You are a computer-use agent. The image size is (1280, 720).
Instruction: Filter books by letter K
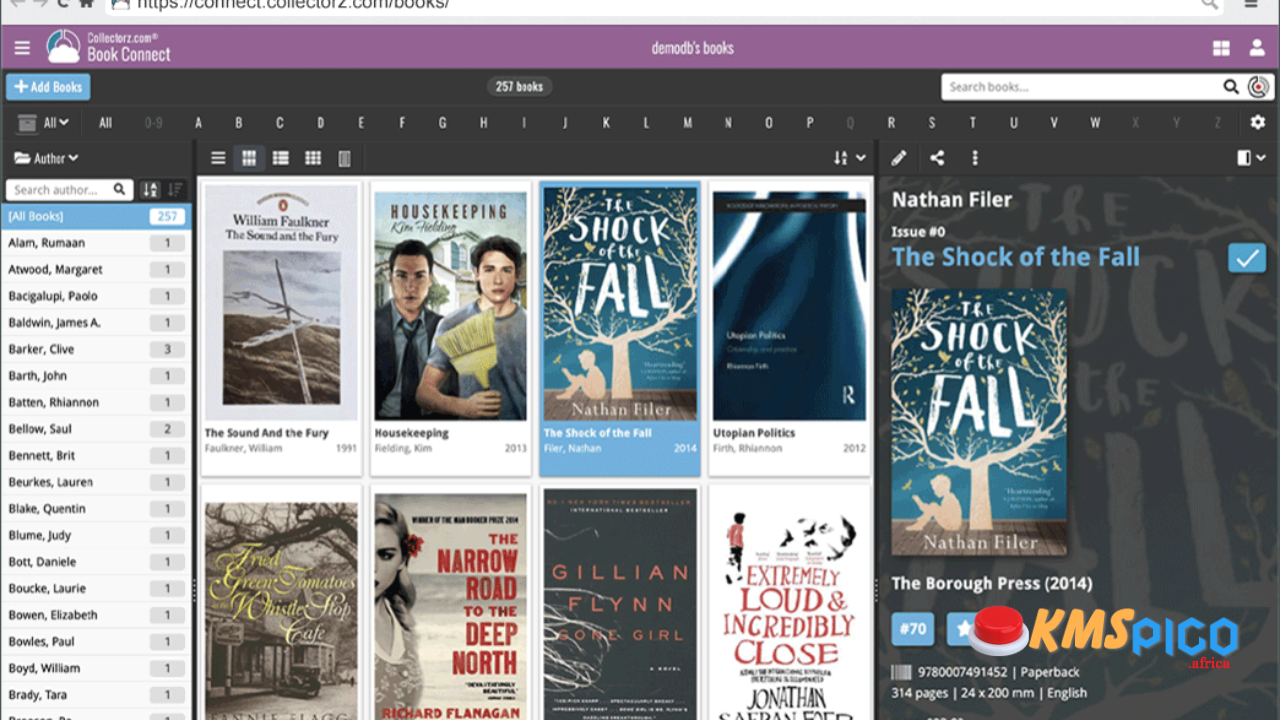pos(606,123)
